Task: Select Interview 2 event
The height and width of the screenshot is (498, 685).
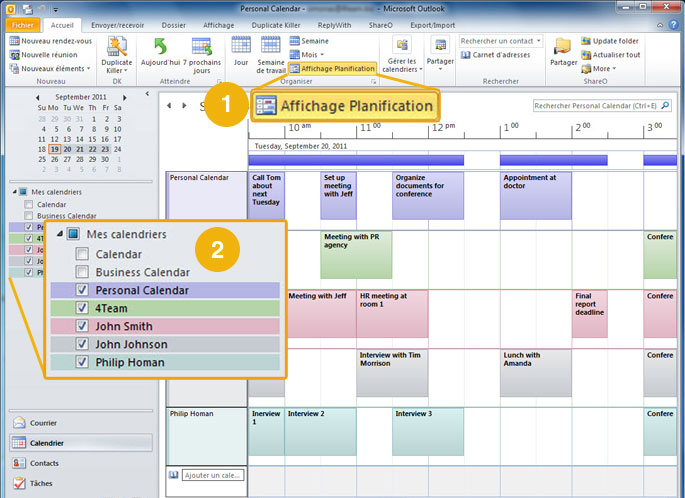Action: tap(320, 432)
